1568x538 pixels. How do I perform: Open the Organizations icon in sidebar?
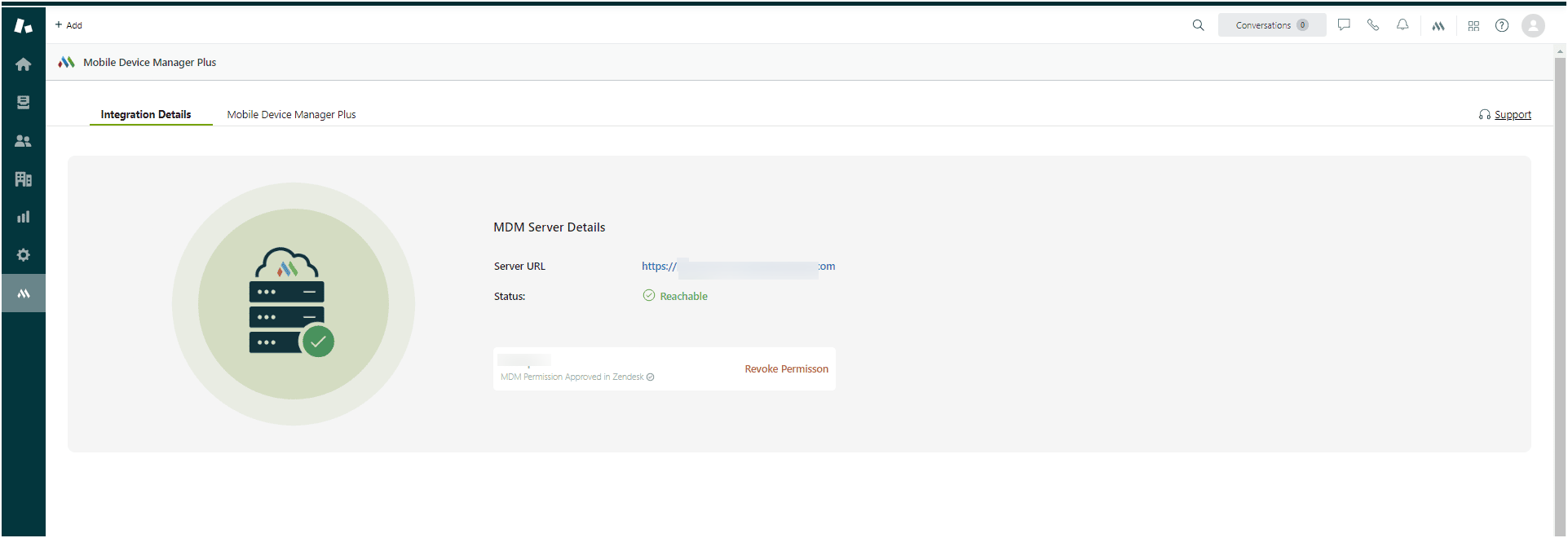tap(24, 179)
